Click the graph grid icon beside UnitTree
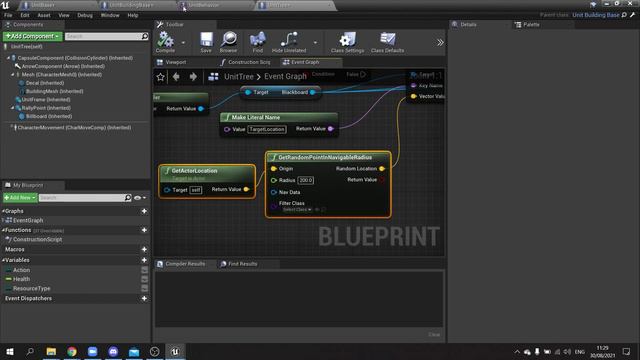 [x=213, y=77]
